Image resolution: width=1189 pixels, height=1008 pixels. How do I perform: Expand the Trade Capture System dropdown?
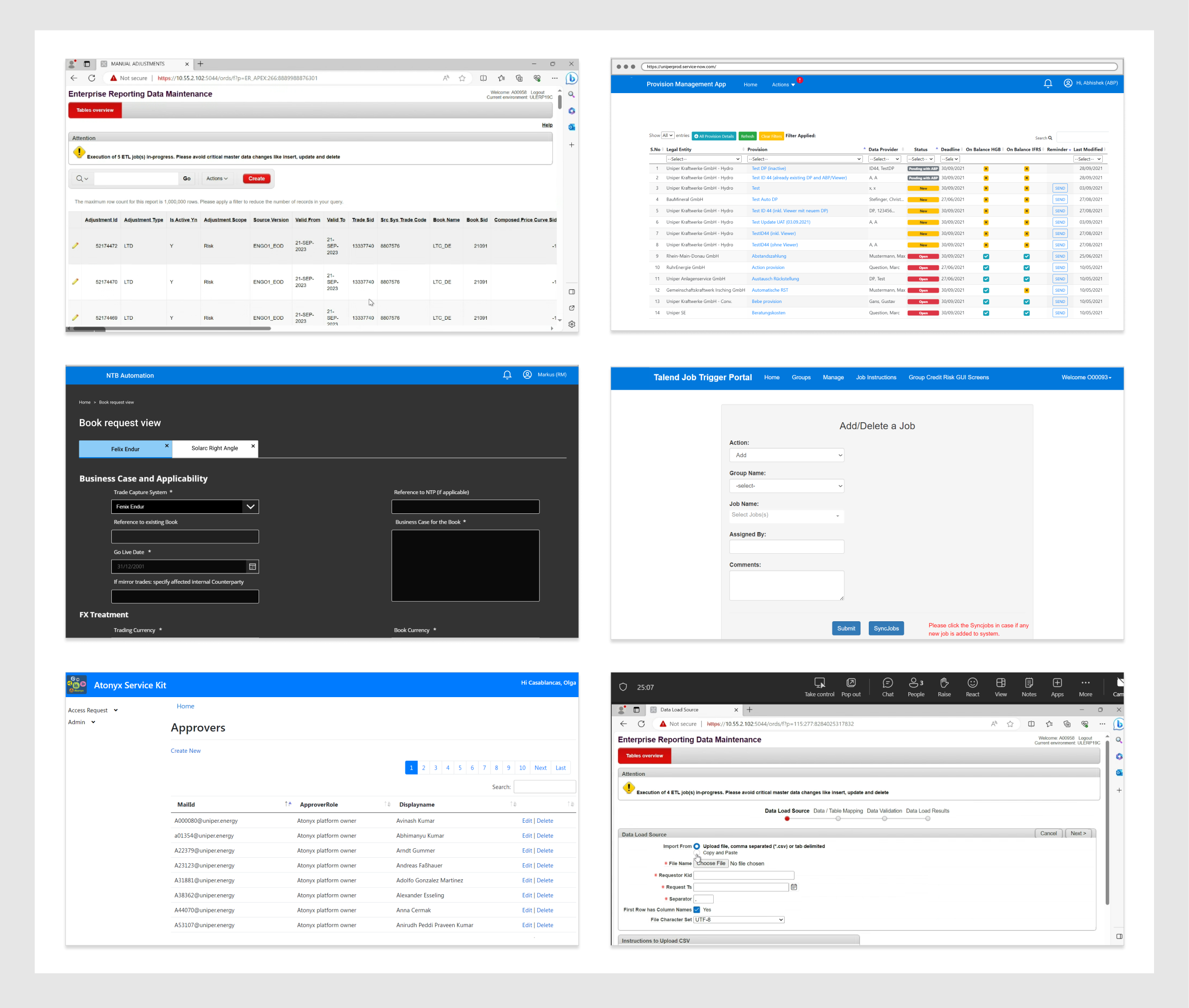[x=250, y=507]
